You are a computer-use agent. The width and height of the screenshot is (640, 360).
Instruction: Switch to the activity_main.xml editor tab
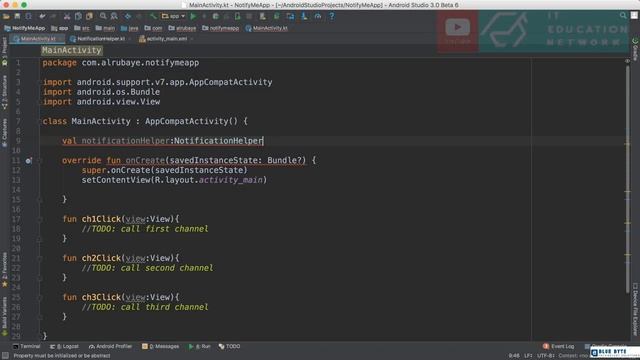pyautogui.click(x=167, y=39)
